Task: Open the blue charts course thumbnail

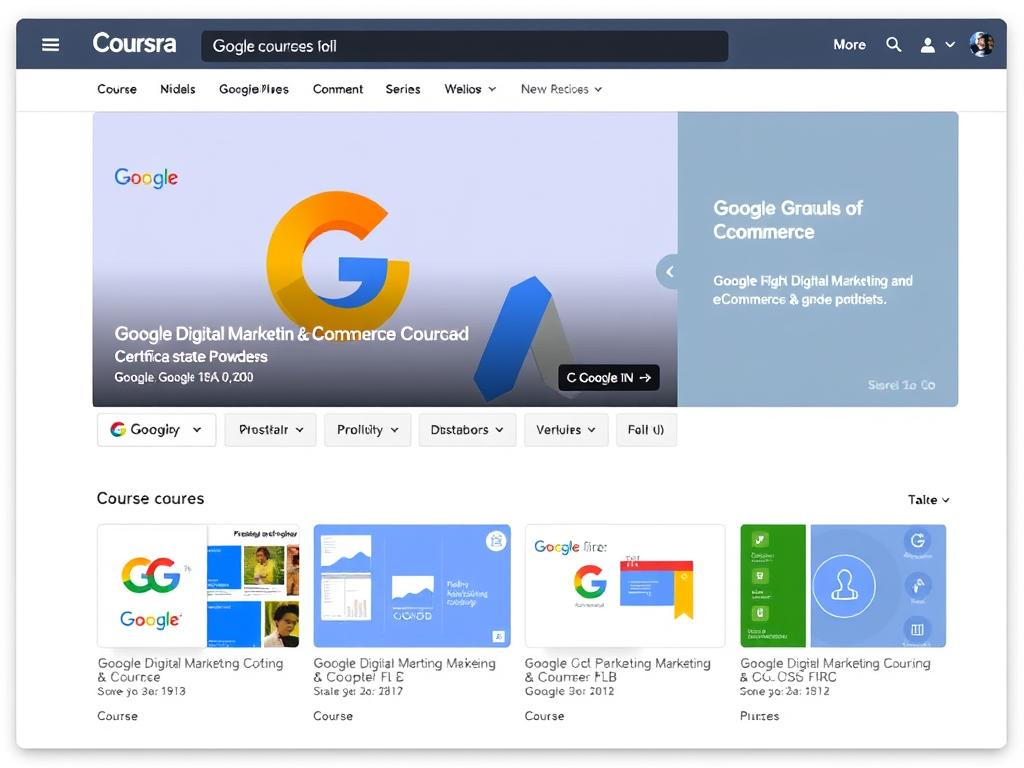Action: click(x=412, y=586)
